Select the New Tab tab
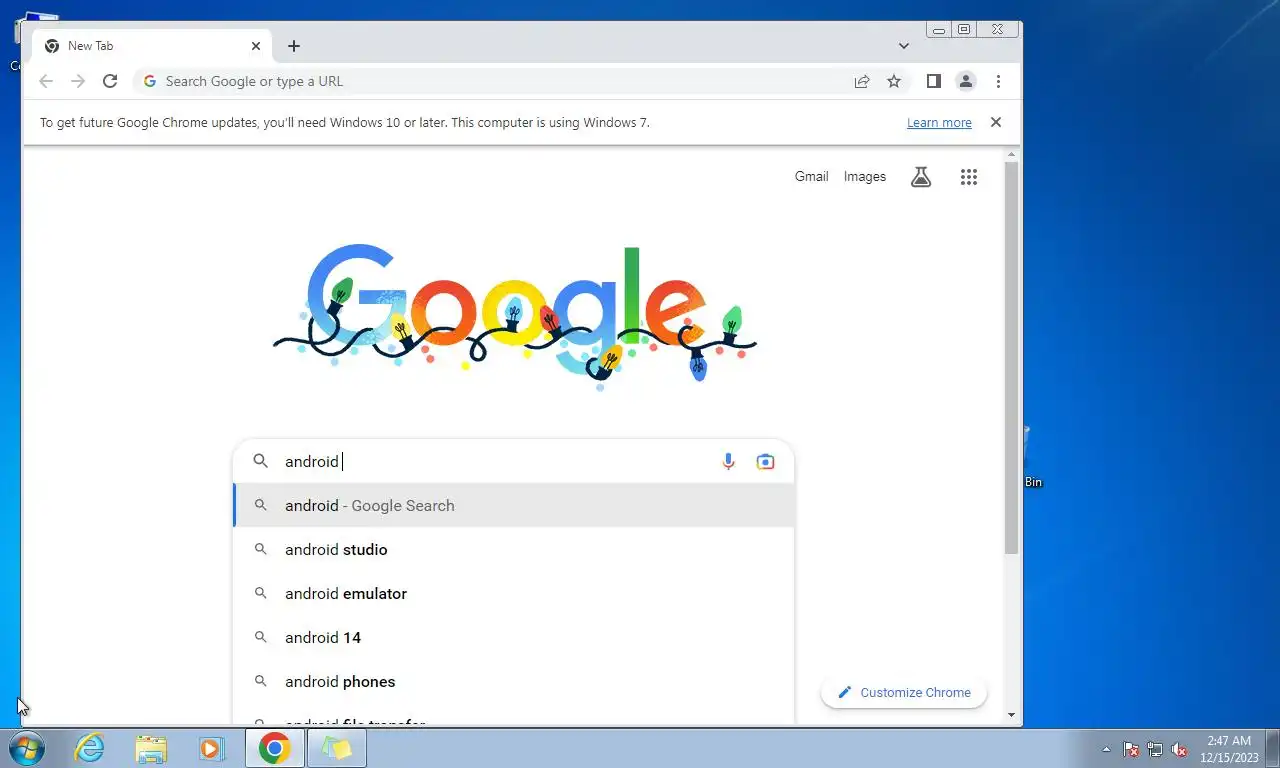The width and height of the screenshot is (1280, 768). (x=152, y=46)
